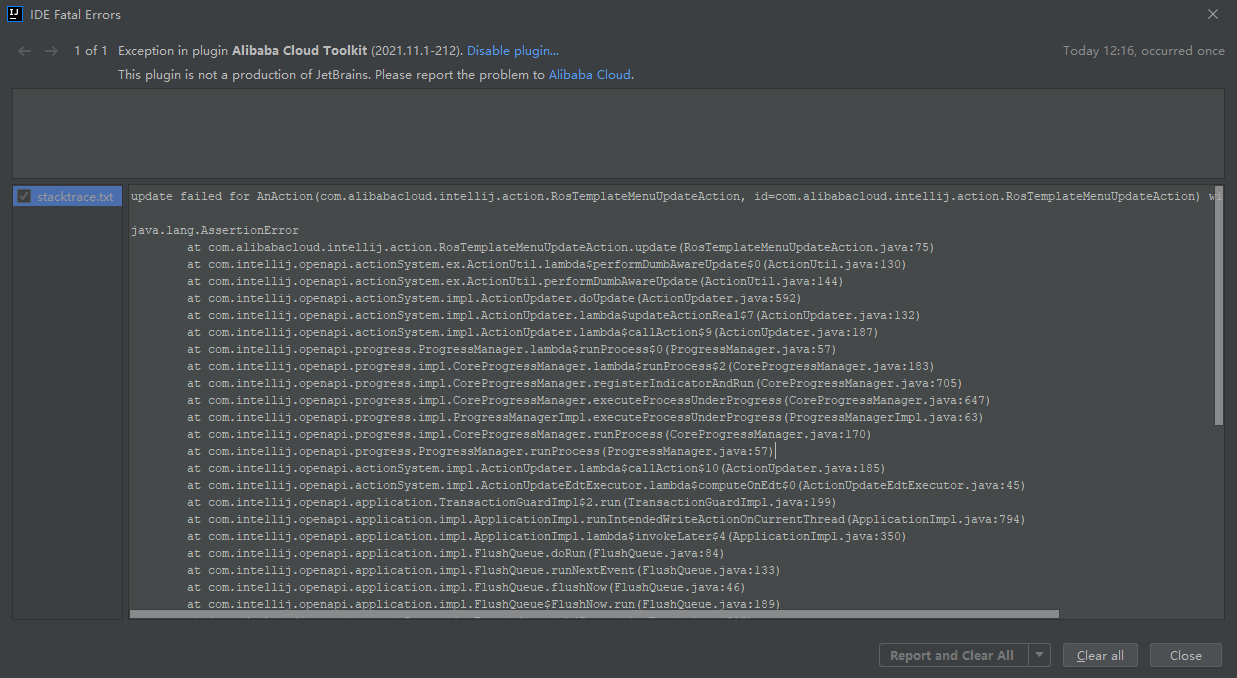Screen dimensions: 1237x678
Task: Click the ActionUtil.java:144 stack trace line
Action: (515, 281)
